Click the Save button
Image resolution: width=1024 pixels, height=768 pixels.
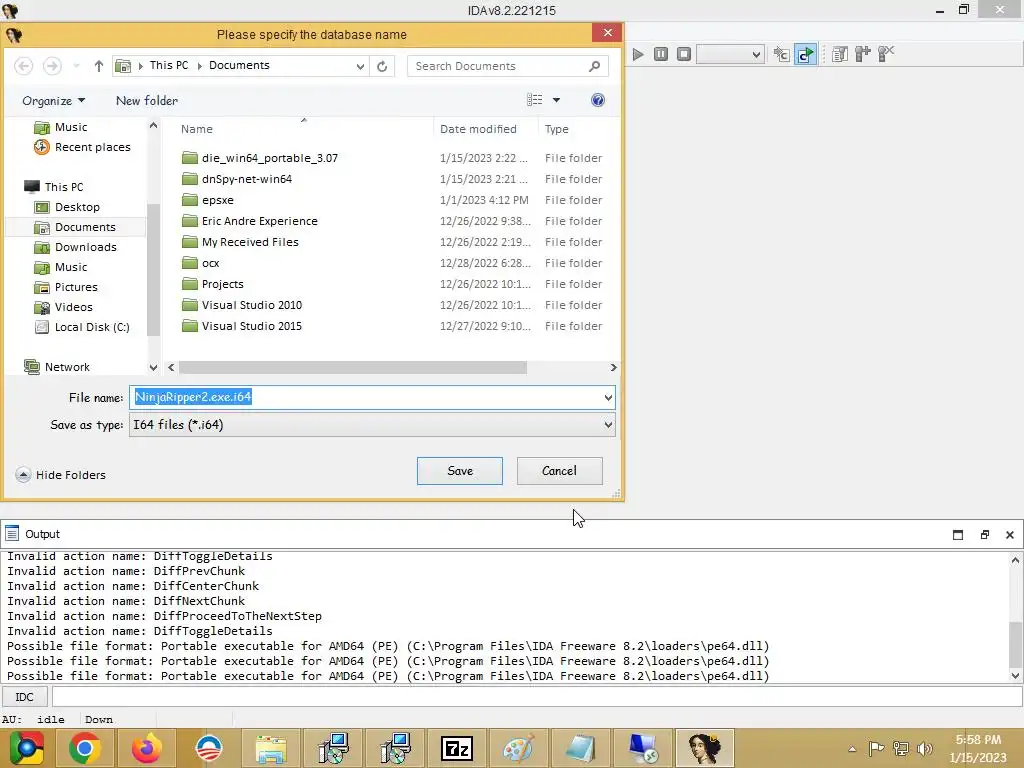pyautogui.click(x=460, y=471)
